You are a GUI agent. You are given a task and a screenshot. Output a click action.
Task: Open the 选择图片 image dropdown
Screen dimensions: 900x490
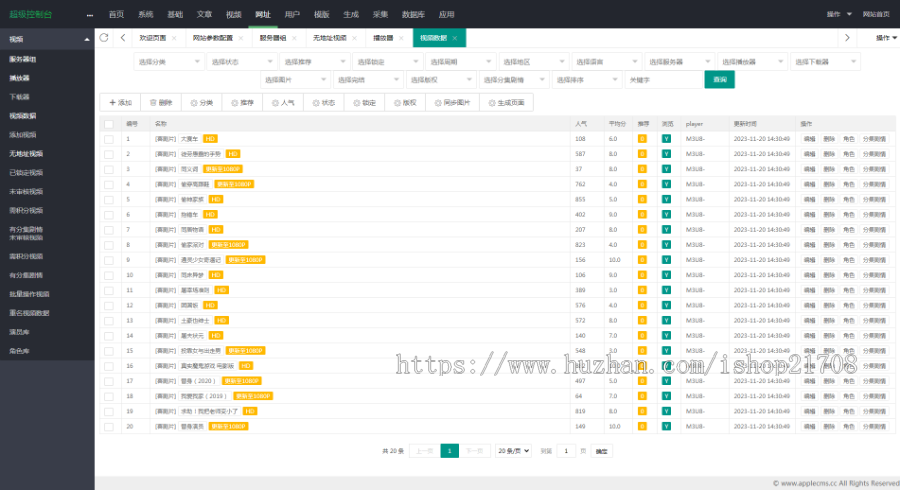(x=295, y=80)
